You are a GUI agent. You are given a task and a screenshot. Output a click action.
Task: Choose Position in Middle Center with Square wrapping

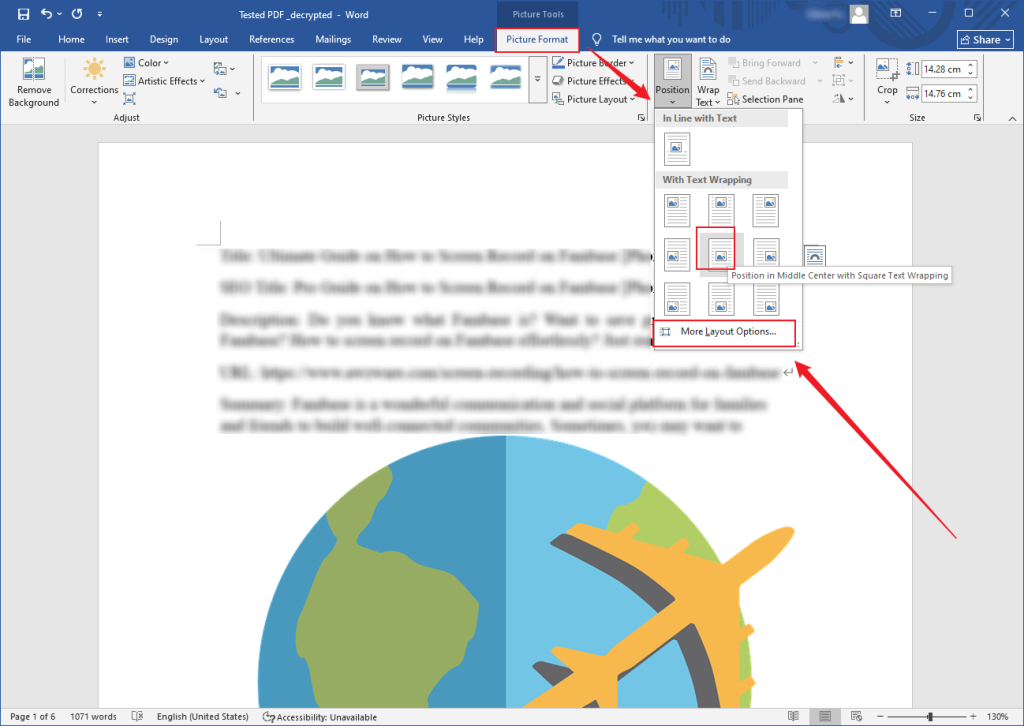click(721, 251)
